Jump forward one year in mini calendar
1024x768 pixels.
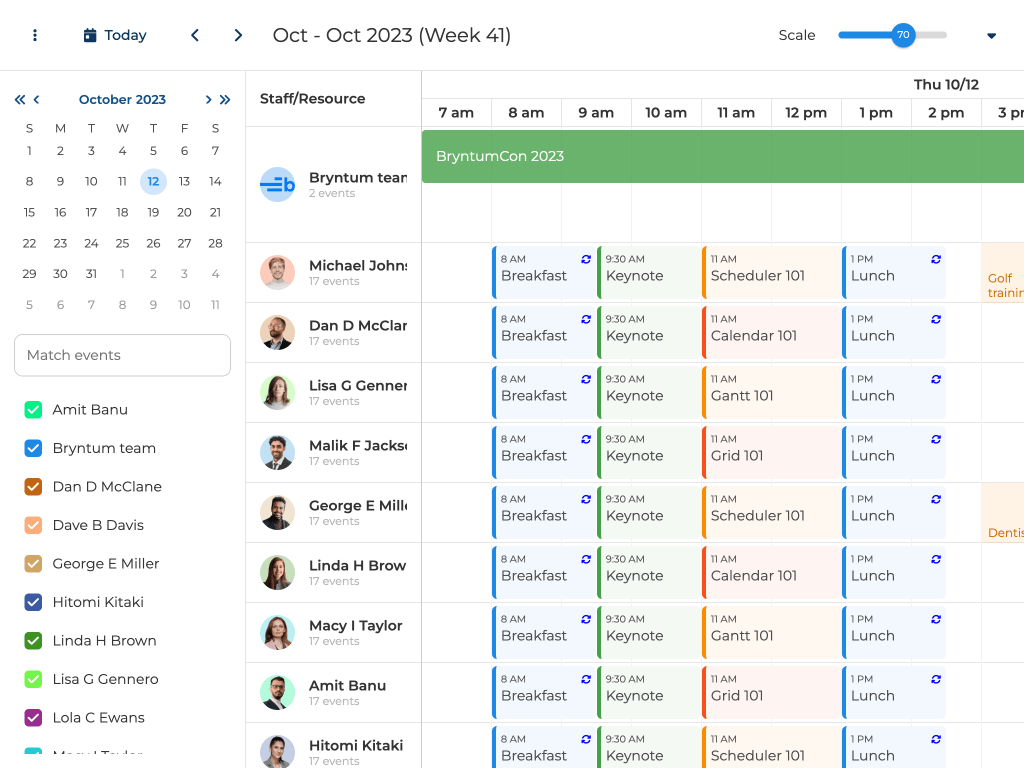[x=225, y=100]
